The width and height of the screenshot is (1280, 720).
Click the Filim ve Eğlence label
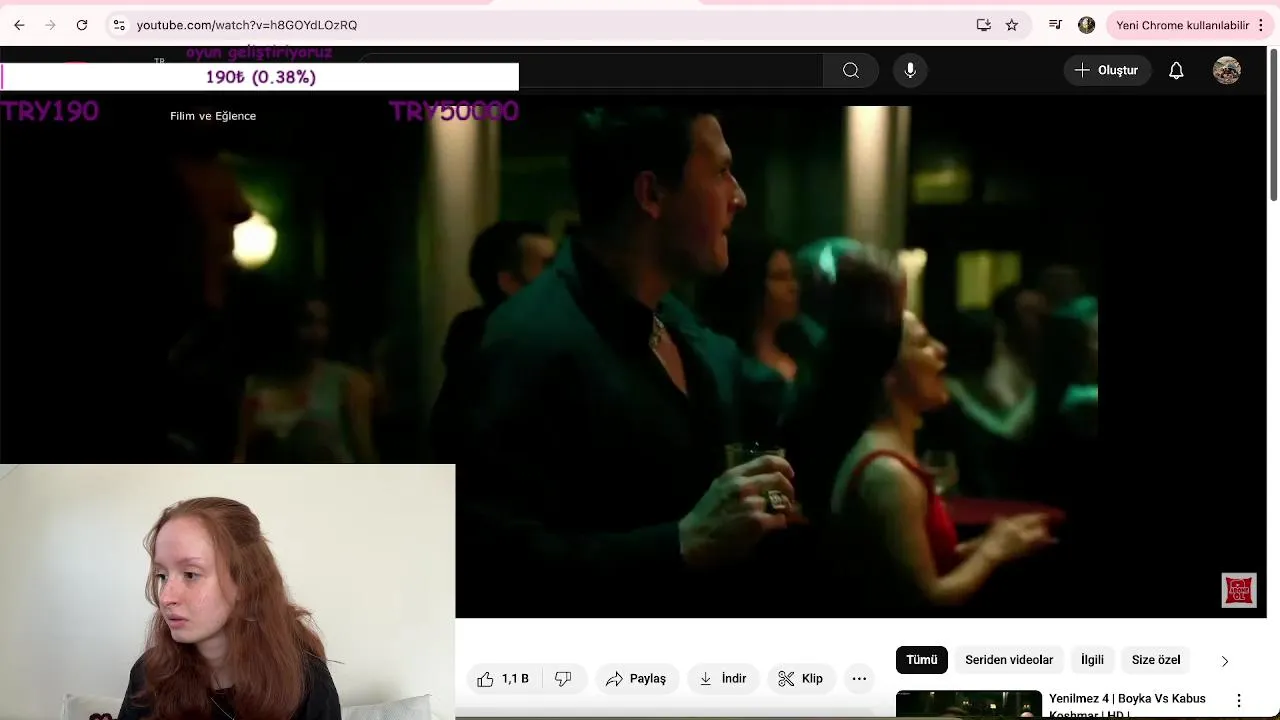point(213,116)
